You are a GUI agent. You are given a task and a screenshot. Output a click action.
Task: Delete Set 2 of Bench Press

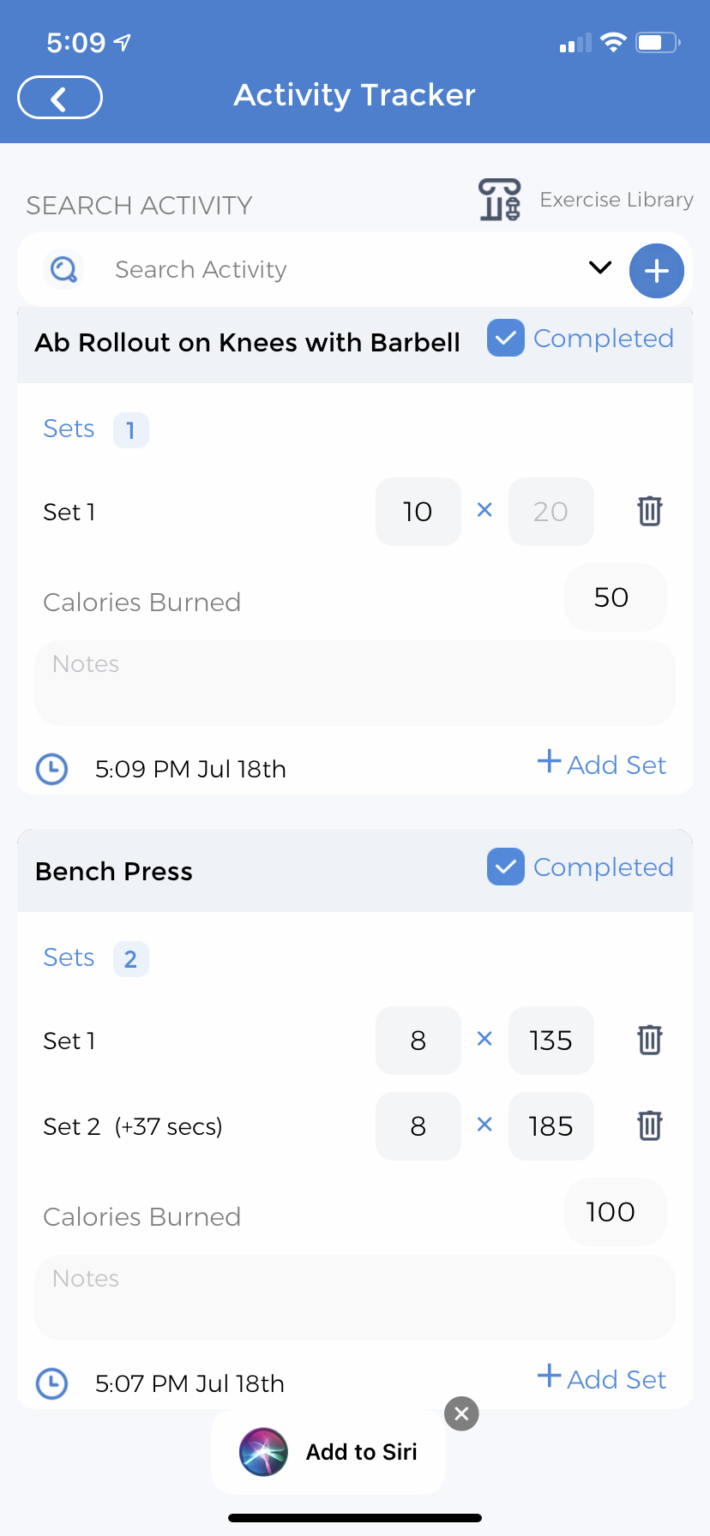click(x=649, y=1126)
